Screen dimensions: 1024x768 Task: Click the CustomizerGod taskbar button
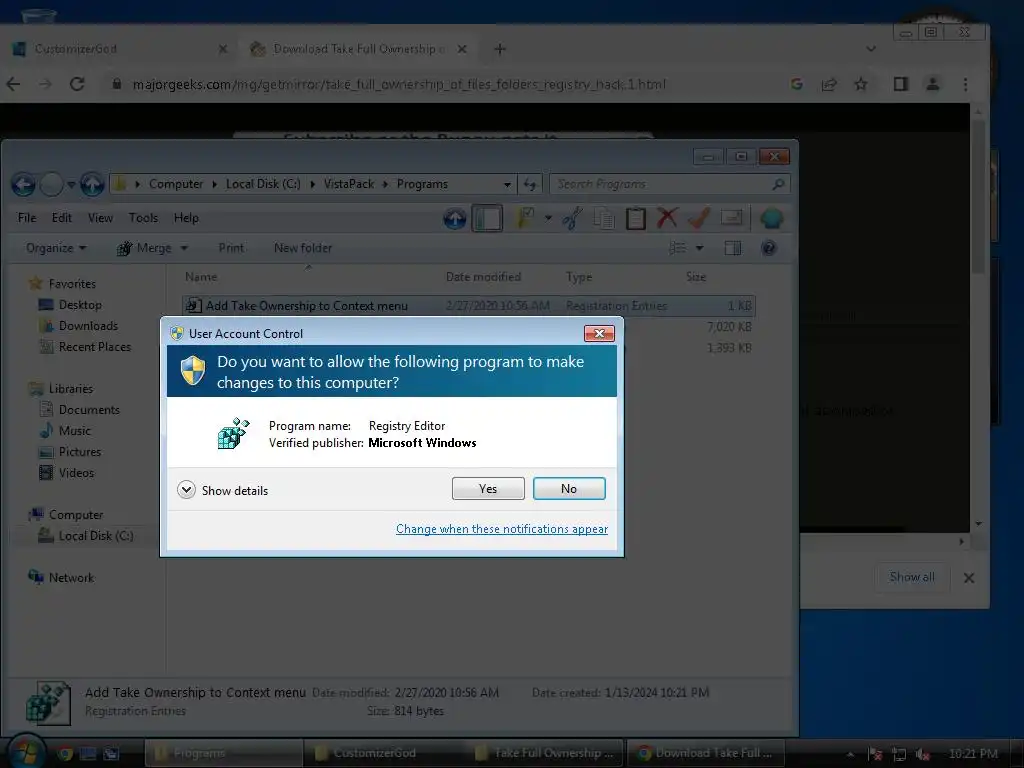(x=383, y=753)
